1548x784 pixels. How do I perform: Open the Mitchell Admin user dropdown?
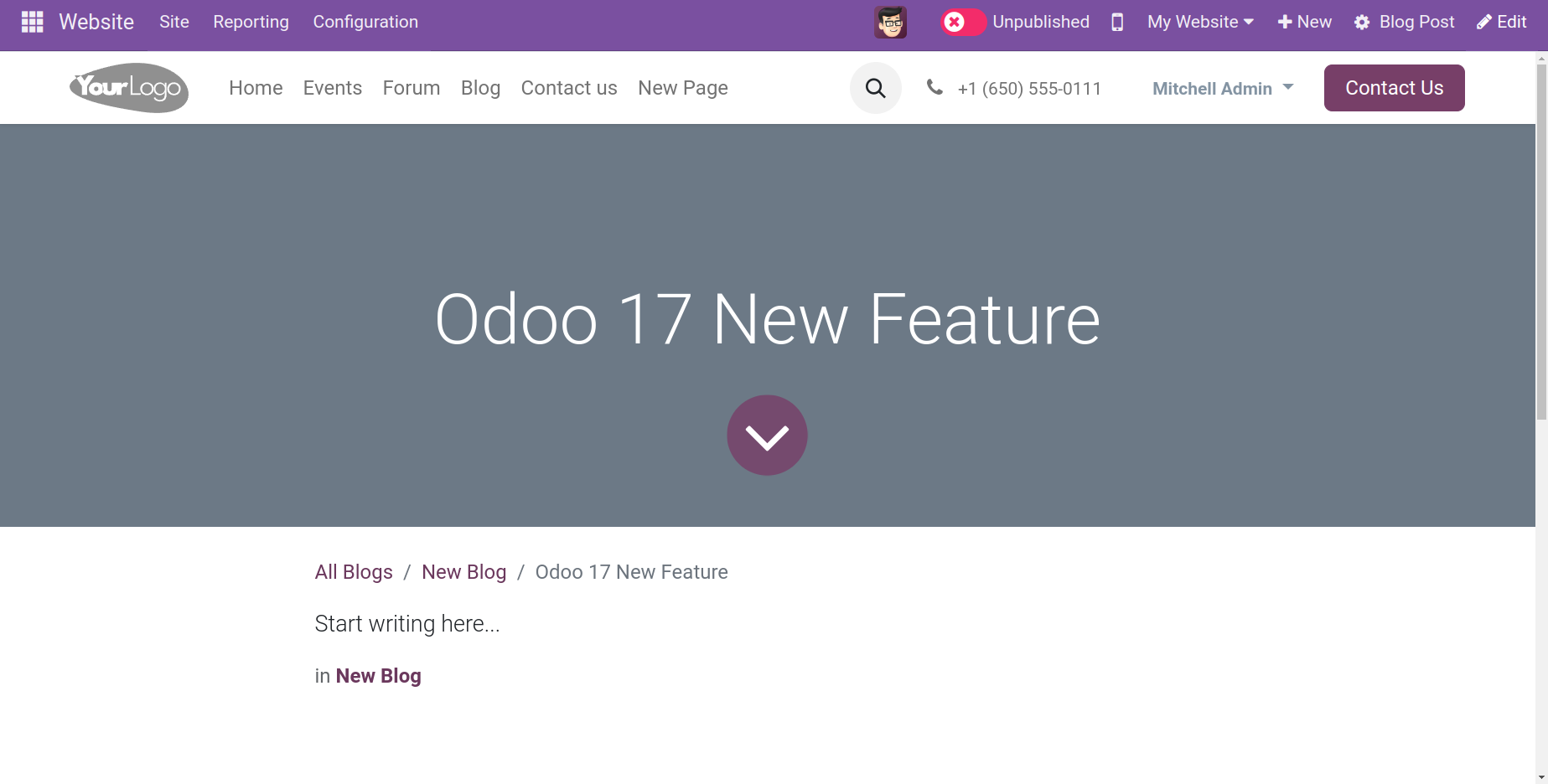1223,88
